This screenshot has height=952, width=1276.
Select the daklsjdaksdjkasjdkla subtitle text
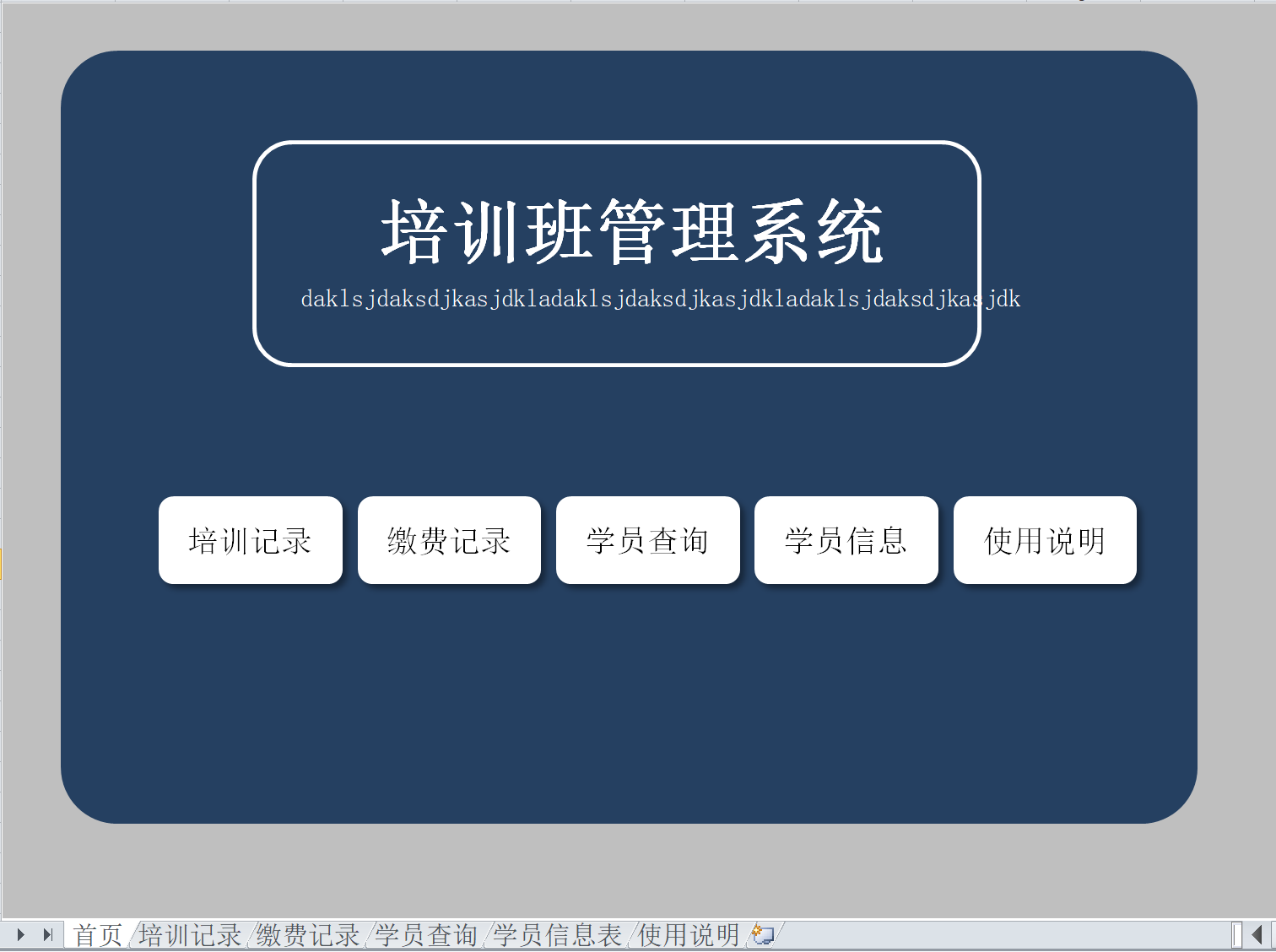pyautogui.click(x=661, y=299)
